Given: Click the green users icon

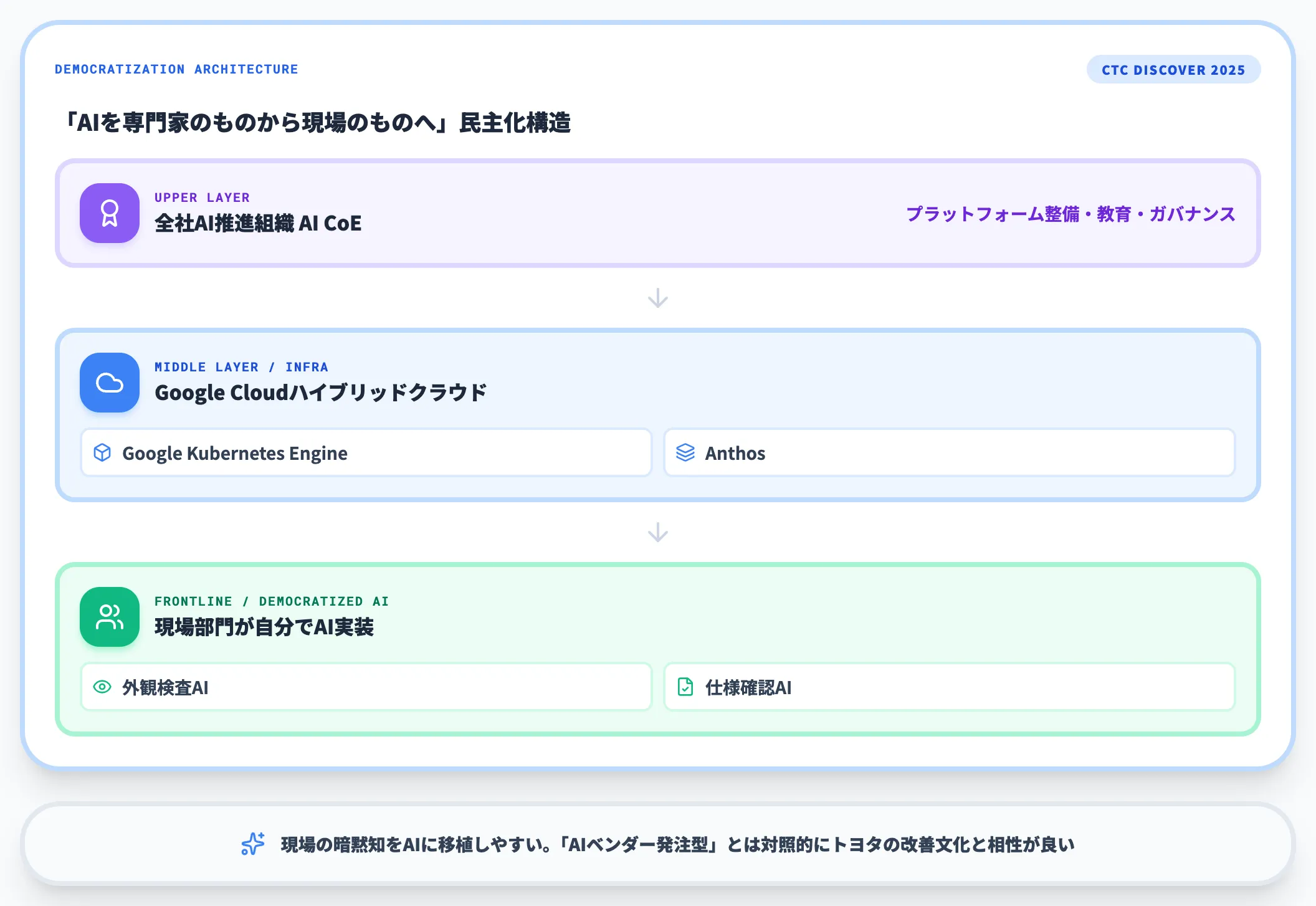Looking at the screenshot, I should coord(110,617).
